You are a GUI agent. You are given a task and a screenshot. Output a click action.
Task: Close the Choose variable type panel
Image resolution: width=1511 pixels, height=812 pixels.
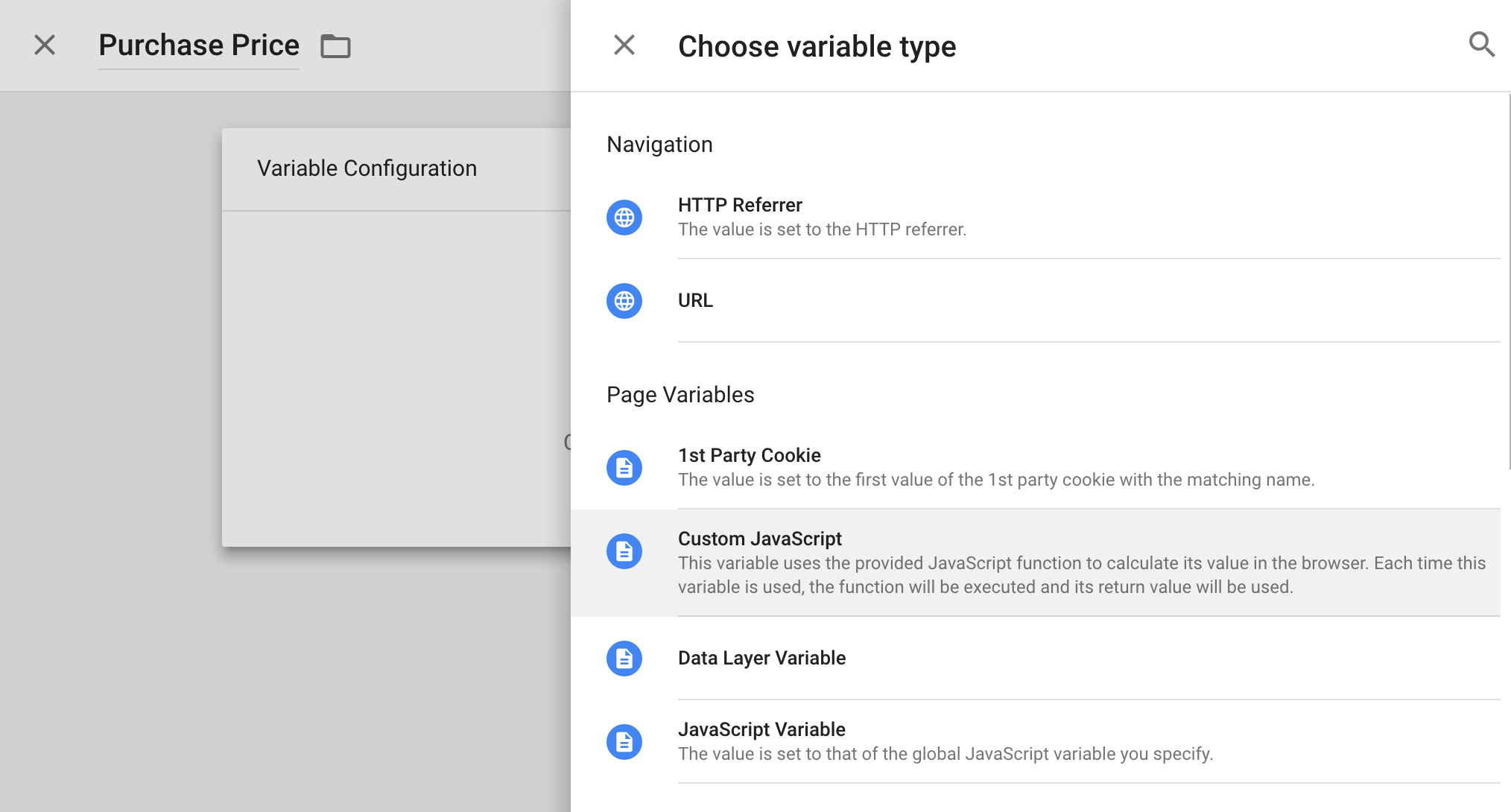point(624,45)
